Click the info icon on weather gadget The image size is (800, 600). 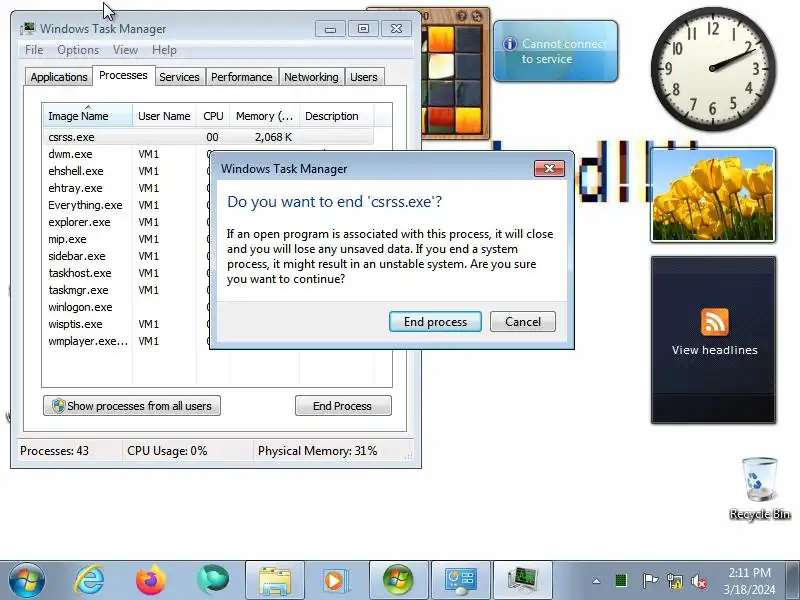[x=510, y=44]
